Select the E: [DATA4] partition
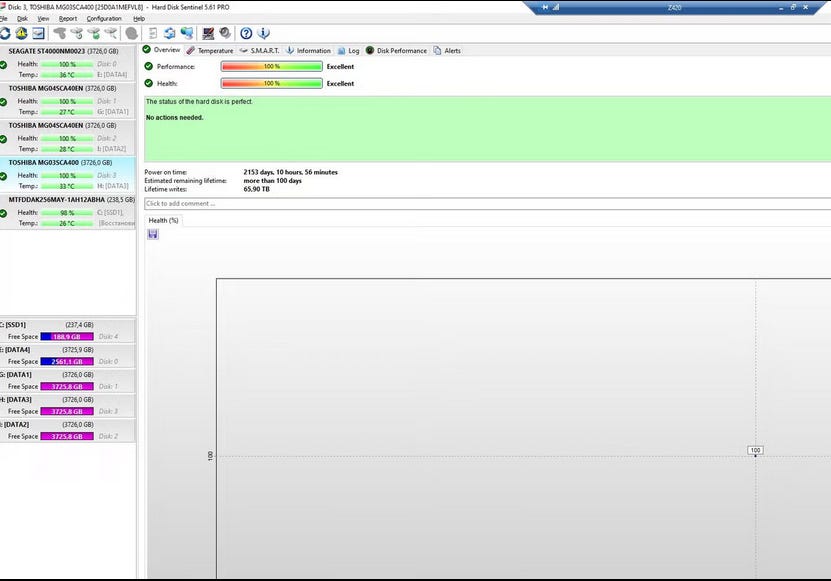 [x=68, y=356]
